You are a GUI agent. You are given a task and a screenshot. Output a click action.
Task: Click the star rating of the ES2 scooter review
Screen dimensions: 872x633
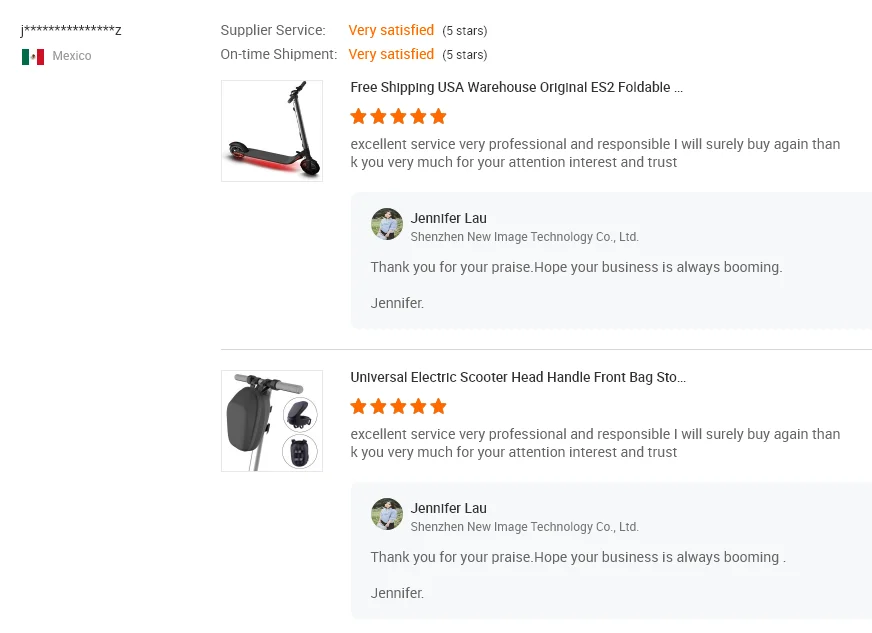click(398, 117)
